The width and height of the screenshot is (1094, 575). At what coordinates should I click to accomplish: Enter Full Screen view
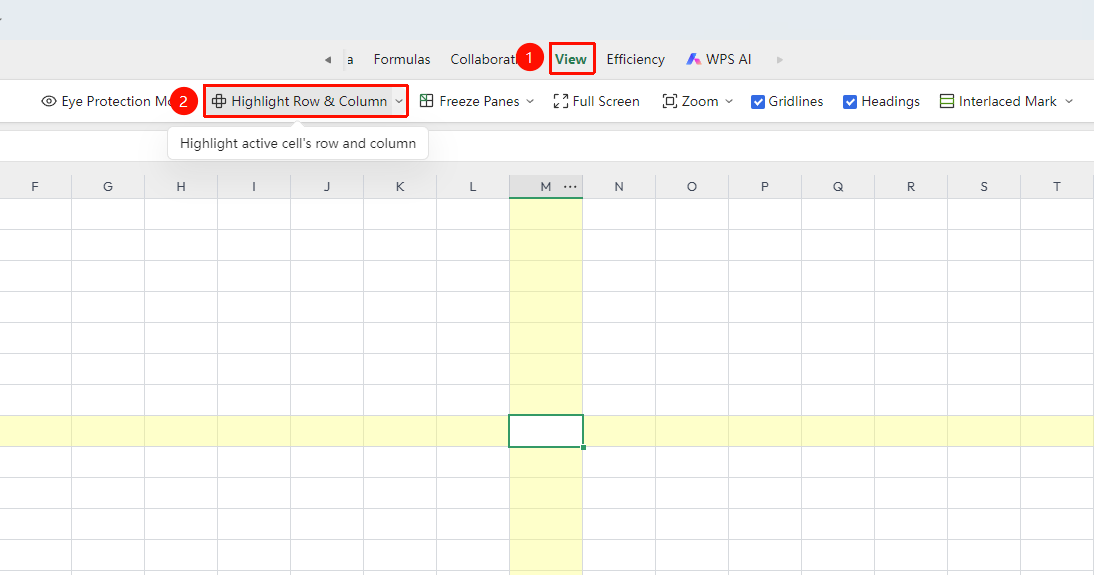[597, 101]
